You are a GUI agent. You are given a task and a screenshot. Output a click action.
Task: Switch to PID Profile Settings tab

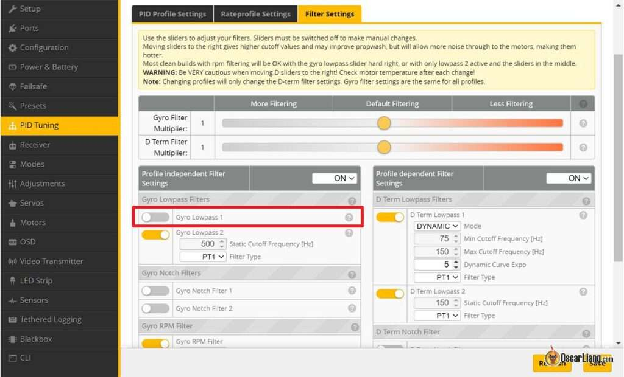coord(172,14)
